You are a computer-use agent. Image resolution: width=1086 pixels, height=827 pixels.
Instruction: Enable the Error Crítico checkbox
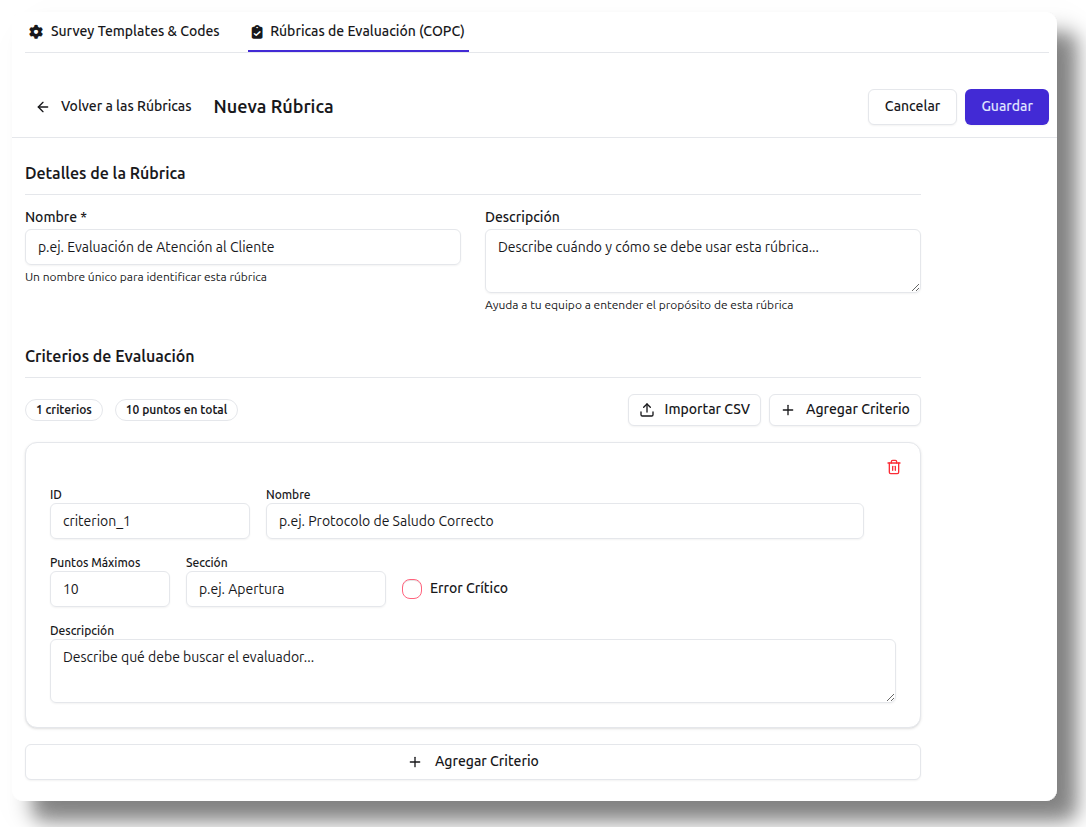pos(412,589)
